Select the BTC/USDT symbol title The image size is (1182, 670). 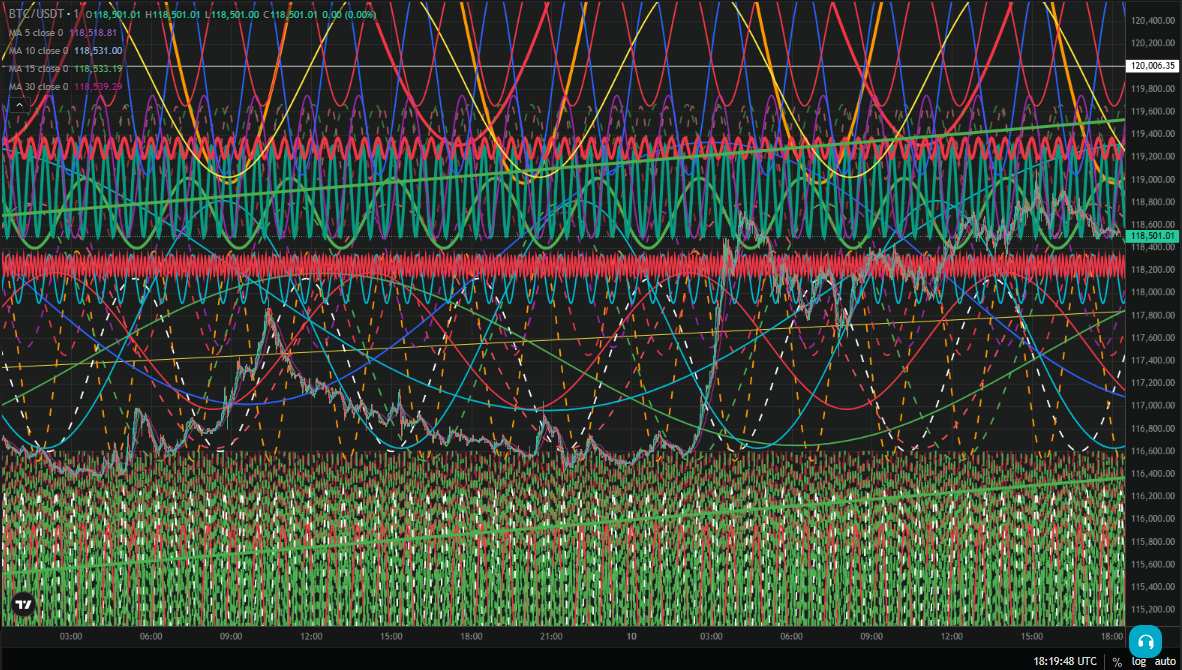click(x=36, y=14)
